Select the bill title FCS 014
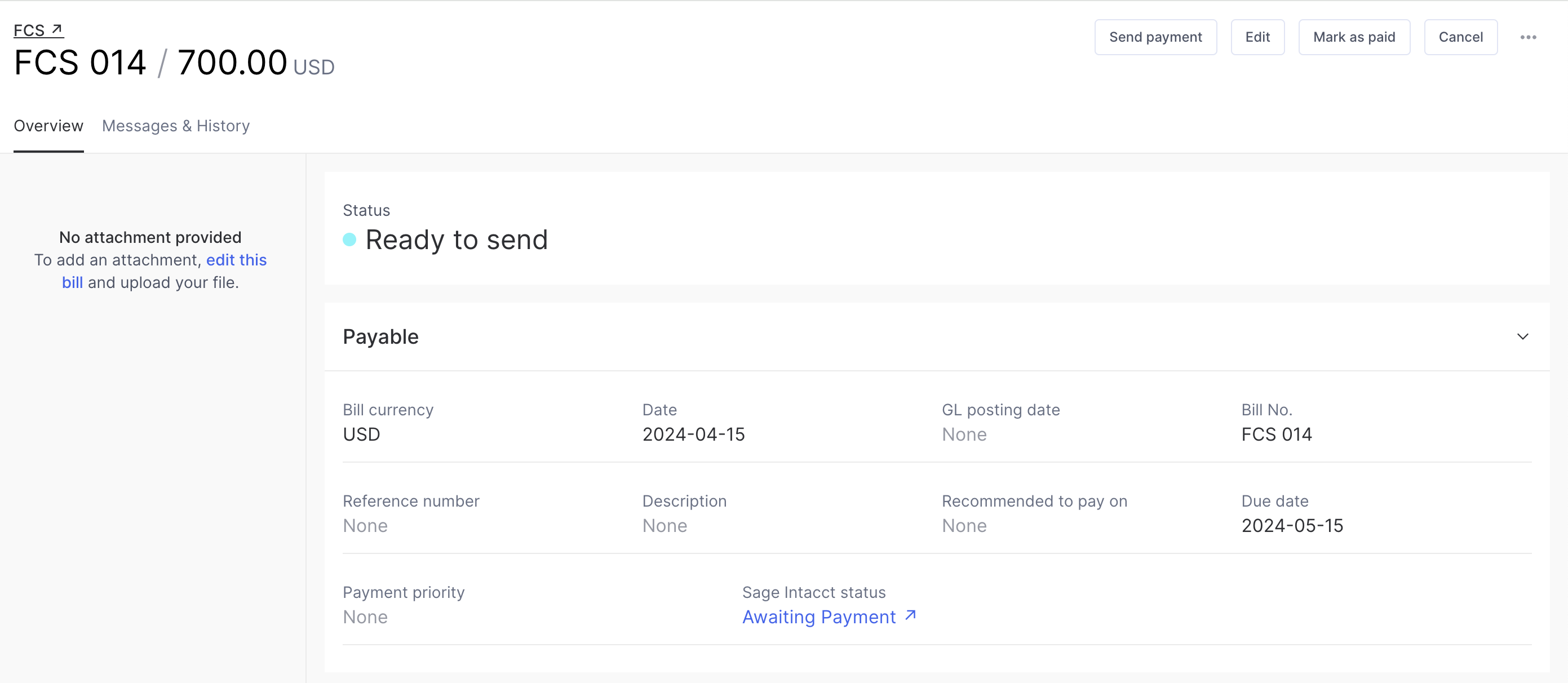 point(81,62)
